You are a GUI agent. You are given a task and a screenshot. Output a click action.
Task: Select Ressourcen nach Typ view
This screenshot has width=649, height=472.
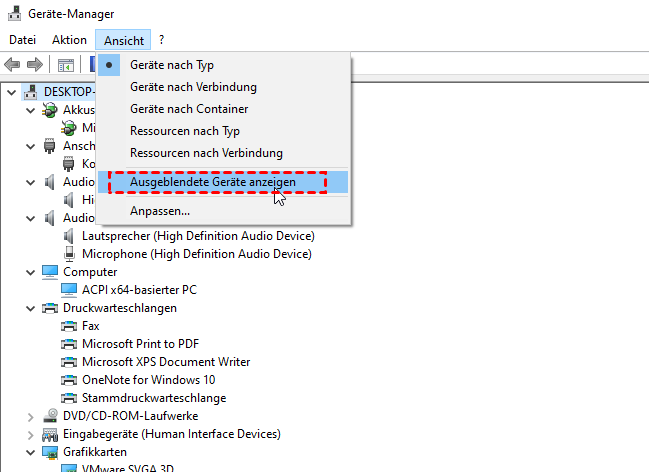tap(185, 131)
